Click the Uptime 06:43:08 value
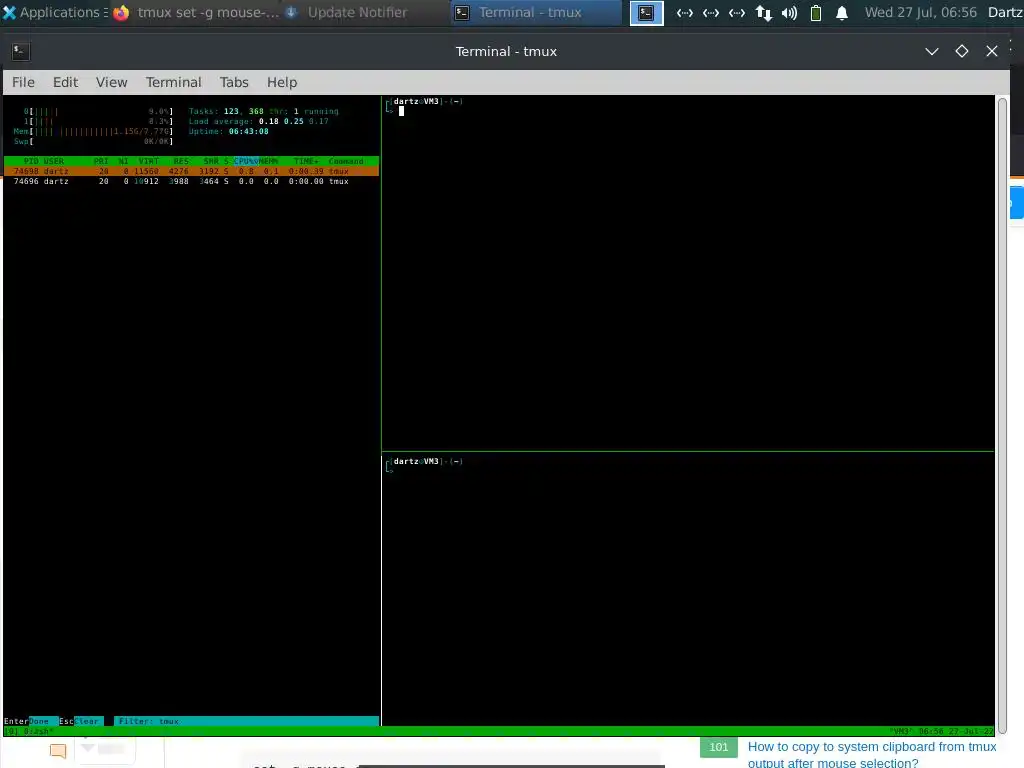The image size is (1024, 768). click(x=248, y=131)
